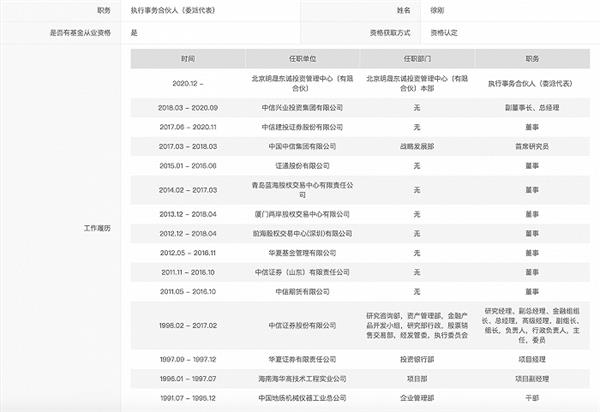Click '执行事务合伙人（委派代表）' inside the table
The image size is (600, 412).
tap(530, 83)
